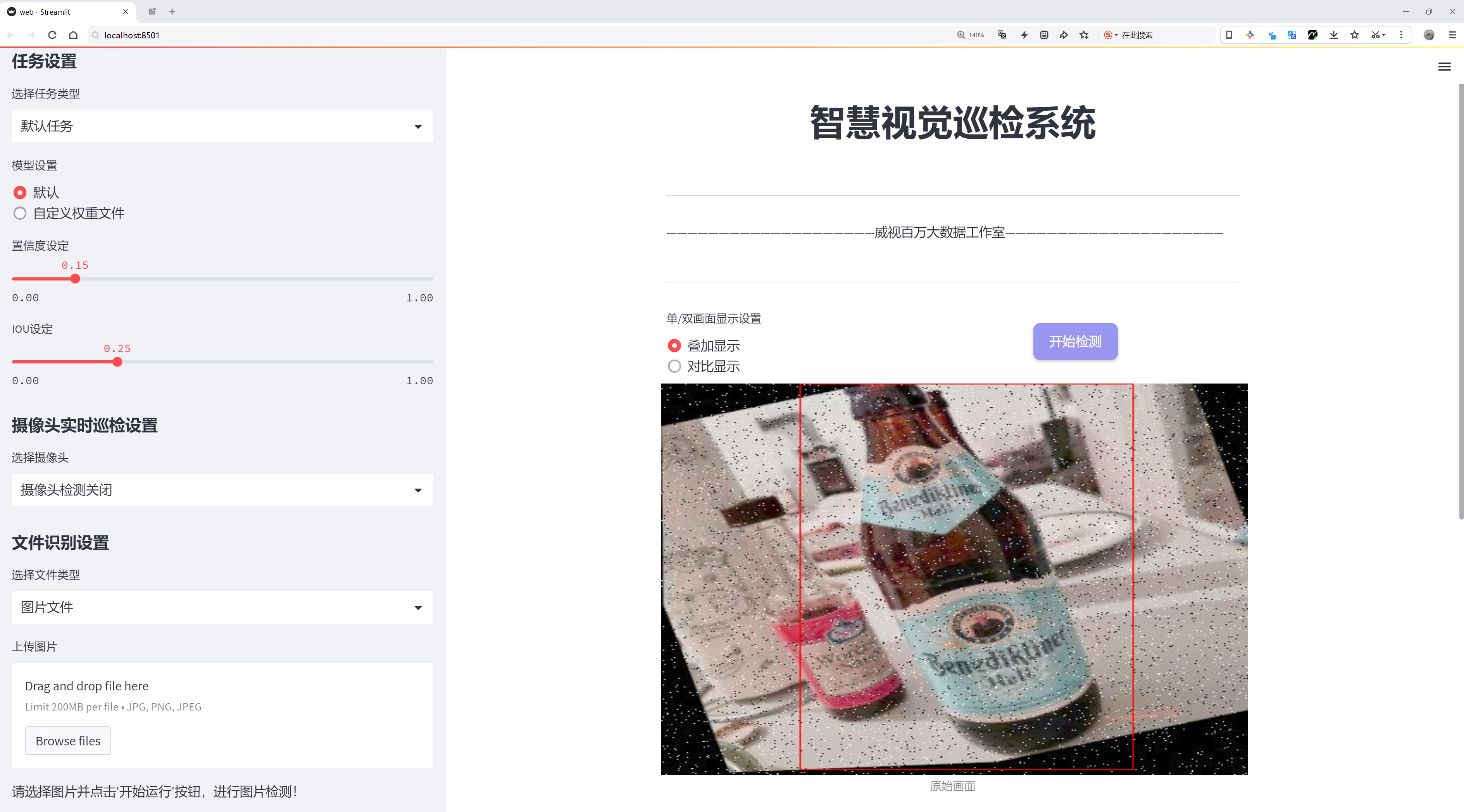The image size is (1464, 812).
Task: Open the Sogou search engine selector
Action: tap(1111, 35)
